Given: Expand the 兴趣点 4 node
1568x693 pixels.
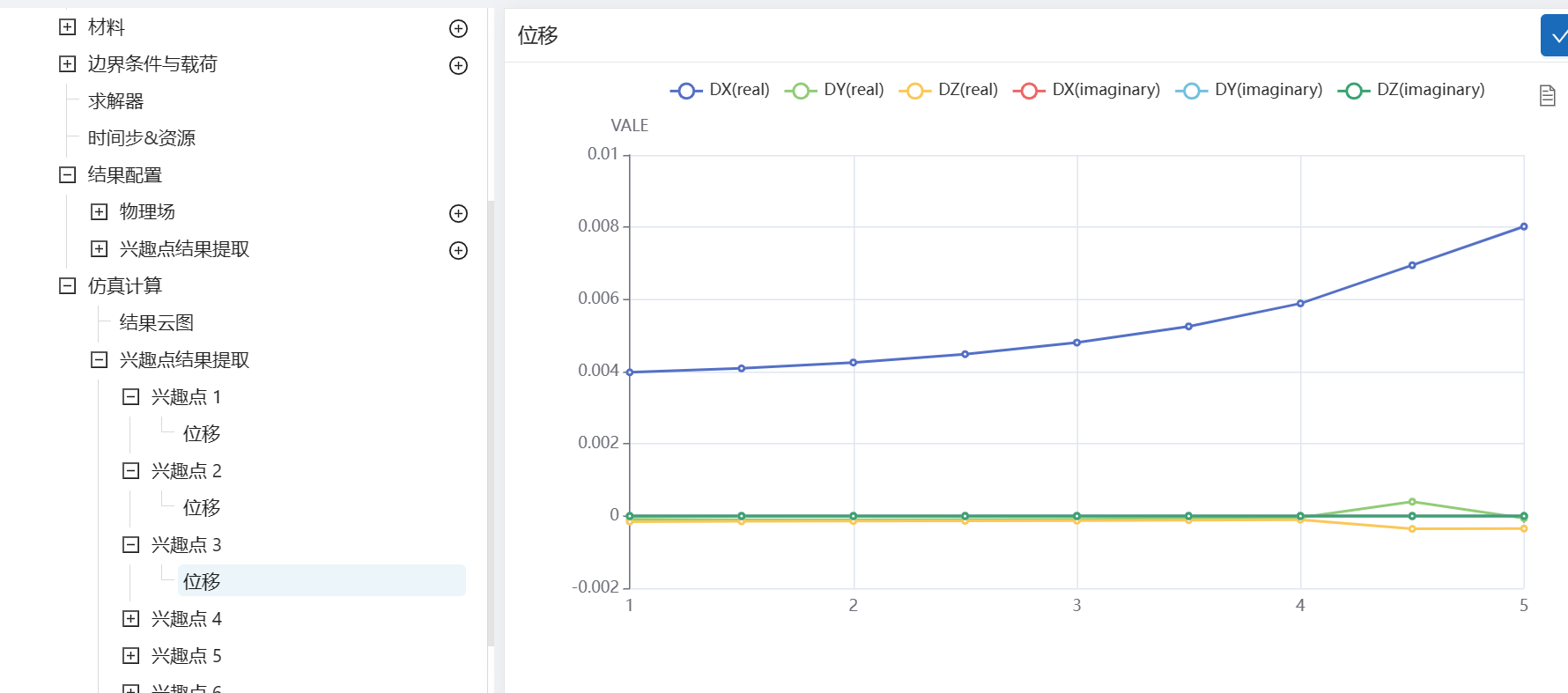Looking at the screenshot, I should tap(131, 619).
